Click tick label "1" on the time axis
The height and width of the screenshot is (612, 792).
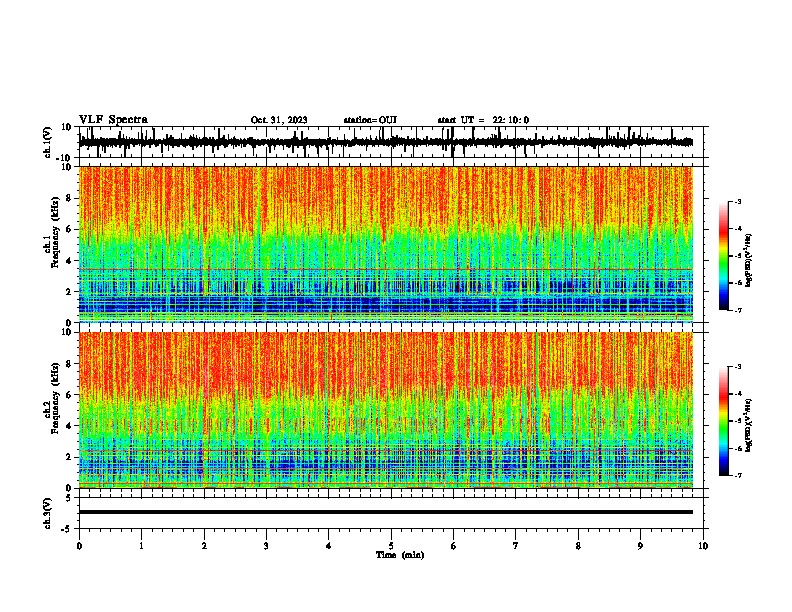[x=141, y=546]
